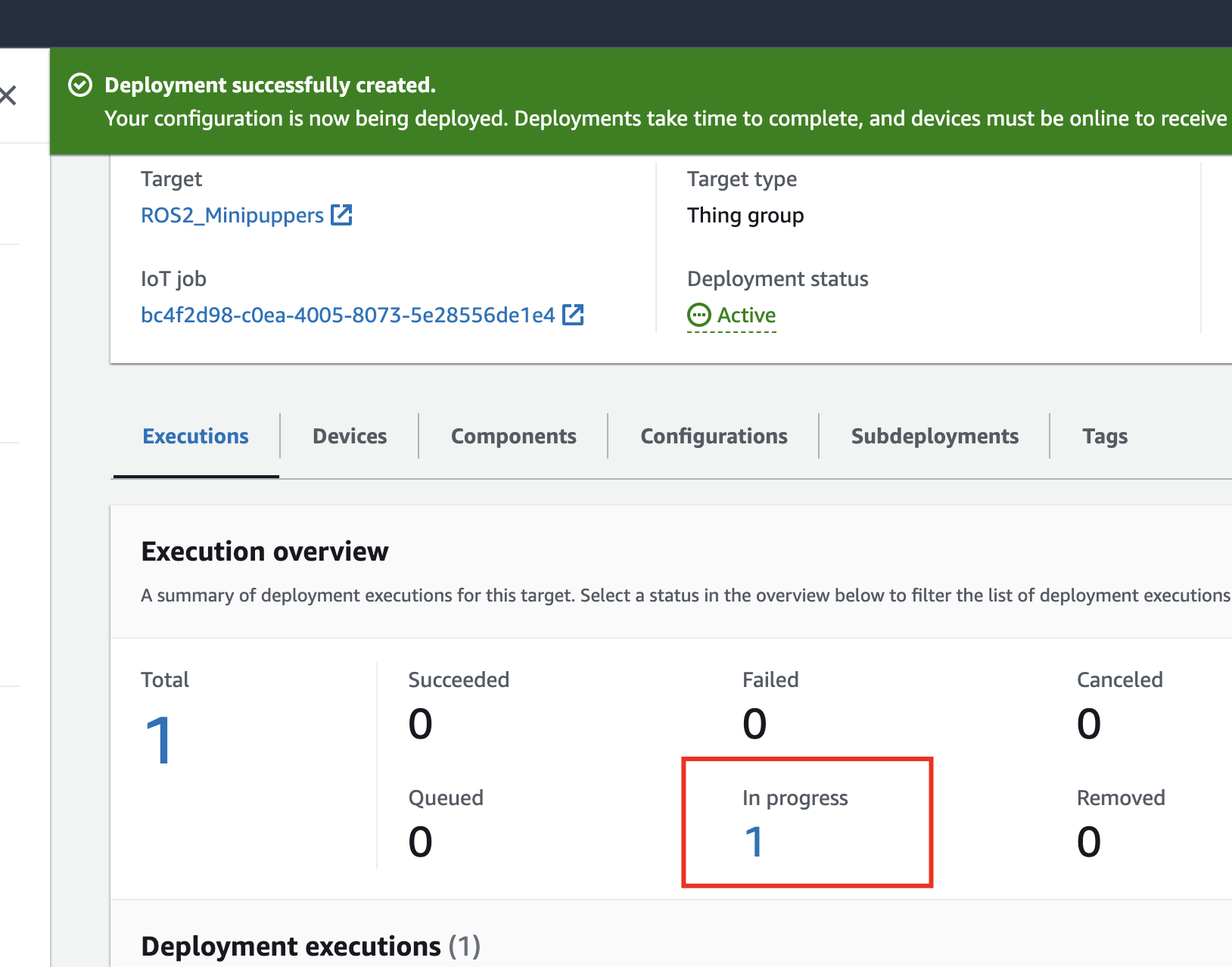Screen dimensions: 1232x967
Task: Show details for Active deployment status
Action: [746, 316]
